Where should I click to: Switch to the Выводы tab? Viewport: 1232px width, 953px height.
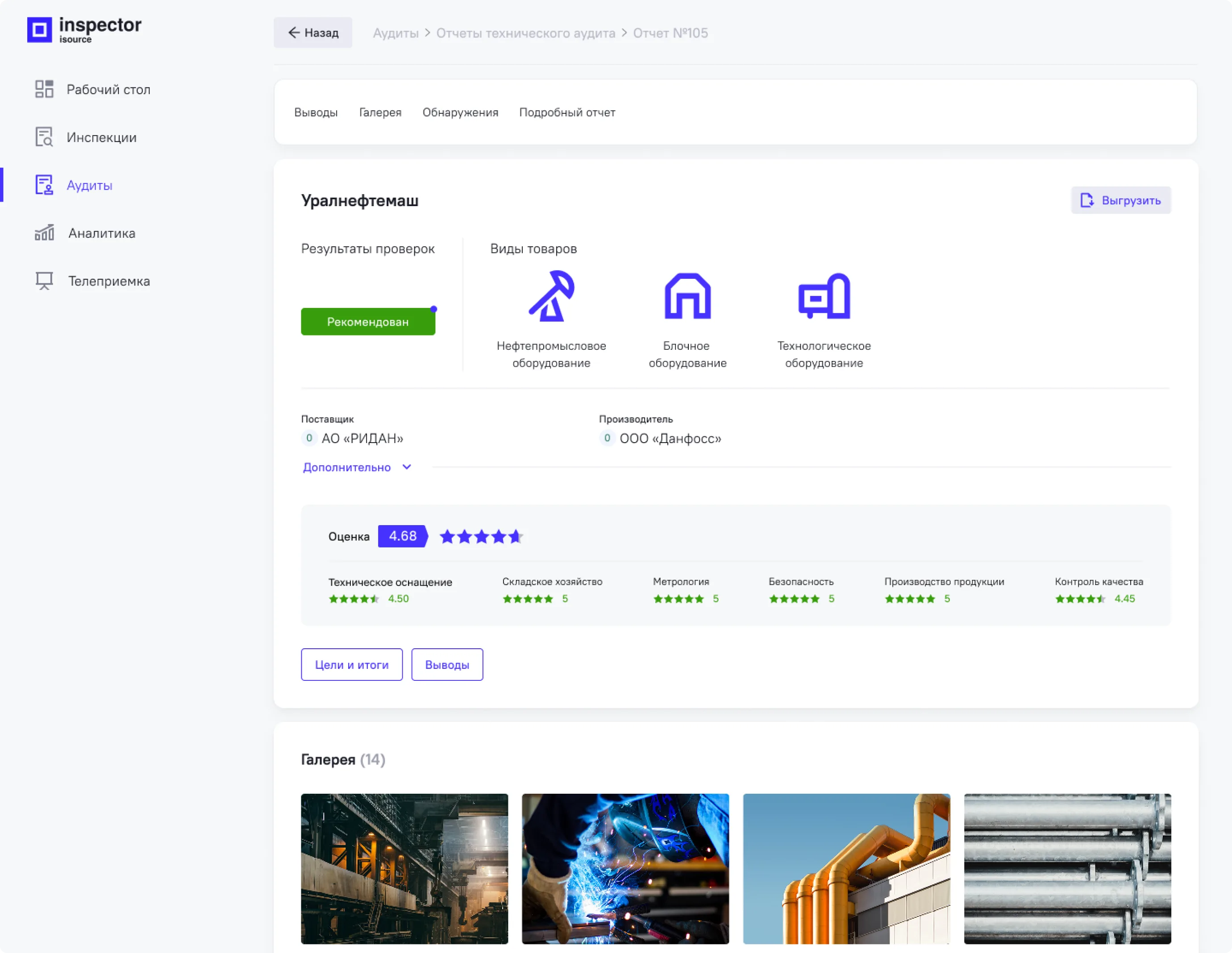316,112
